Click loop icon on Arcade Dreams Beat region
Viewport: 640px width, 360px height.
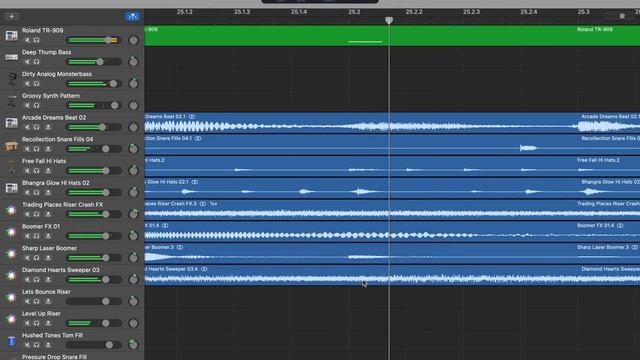coord(192,117)
